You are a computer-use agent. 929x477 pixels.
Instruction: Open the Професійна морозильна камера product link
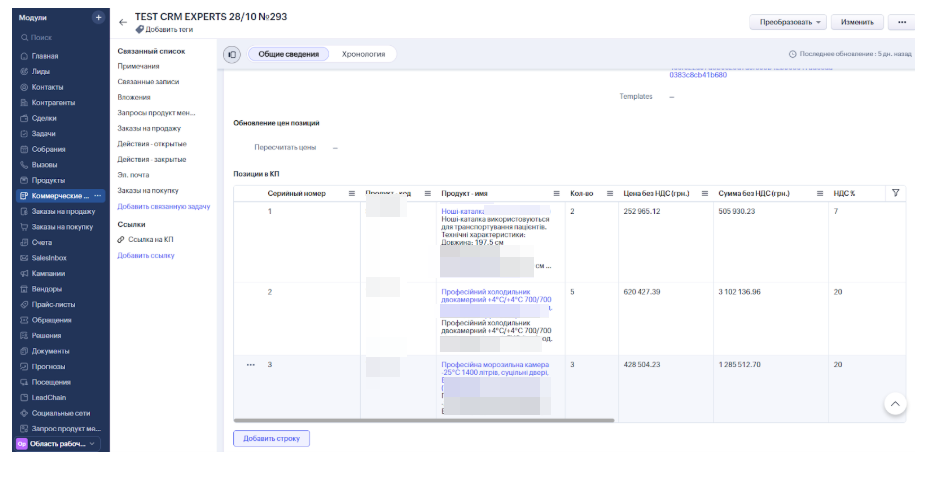coord(495,369)
